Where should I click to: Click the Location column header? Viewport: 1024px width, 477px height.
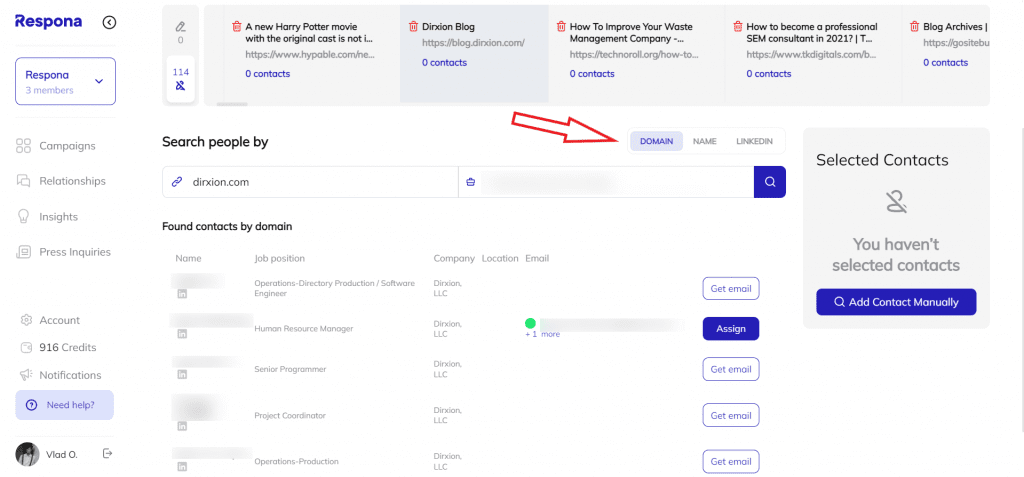coord(500,258)
